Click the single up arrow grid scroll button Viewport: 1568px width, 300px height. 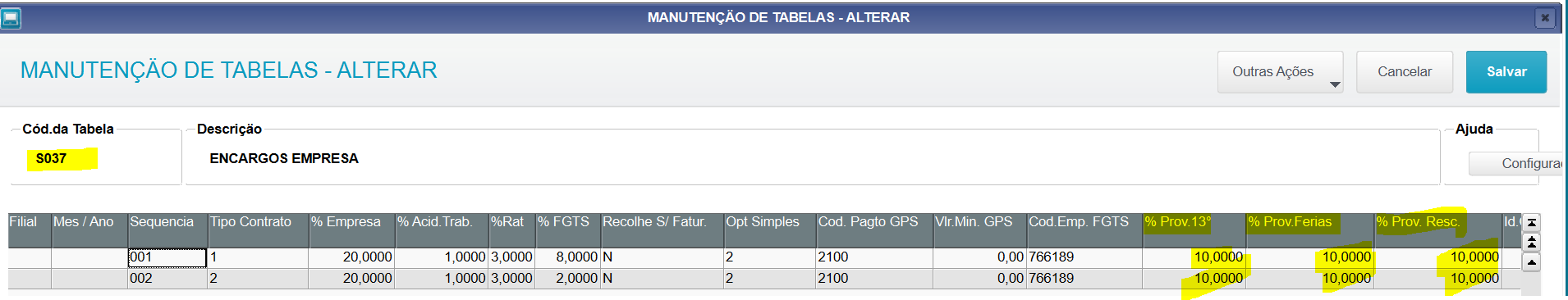tap(1532, 262)
